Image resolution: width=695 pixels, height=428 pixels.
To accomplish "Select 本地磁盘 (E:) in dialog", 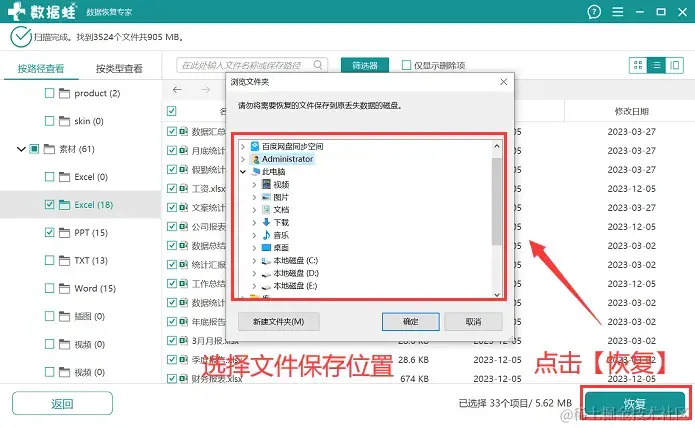I will [x=296, y=286].
